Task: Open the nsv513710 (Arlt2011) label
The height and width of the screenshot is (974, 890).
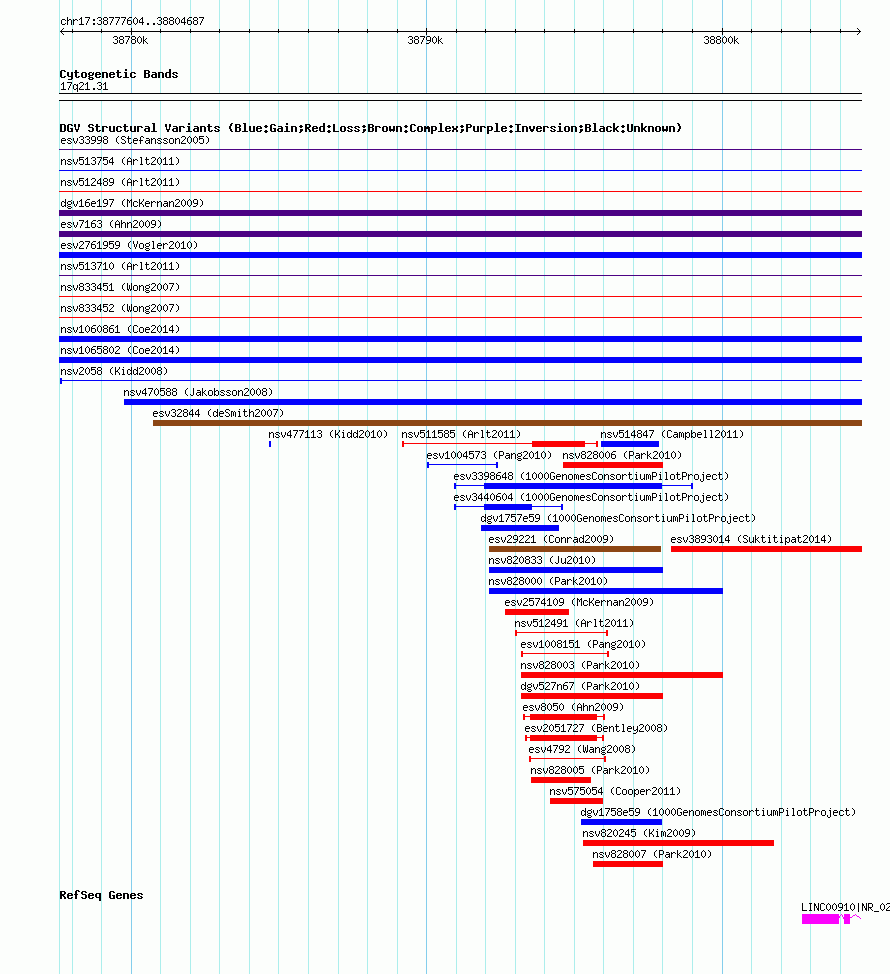Action: pos(120,266)
